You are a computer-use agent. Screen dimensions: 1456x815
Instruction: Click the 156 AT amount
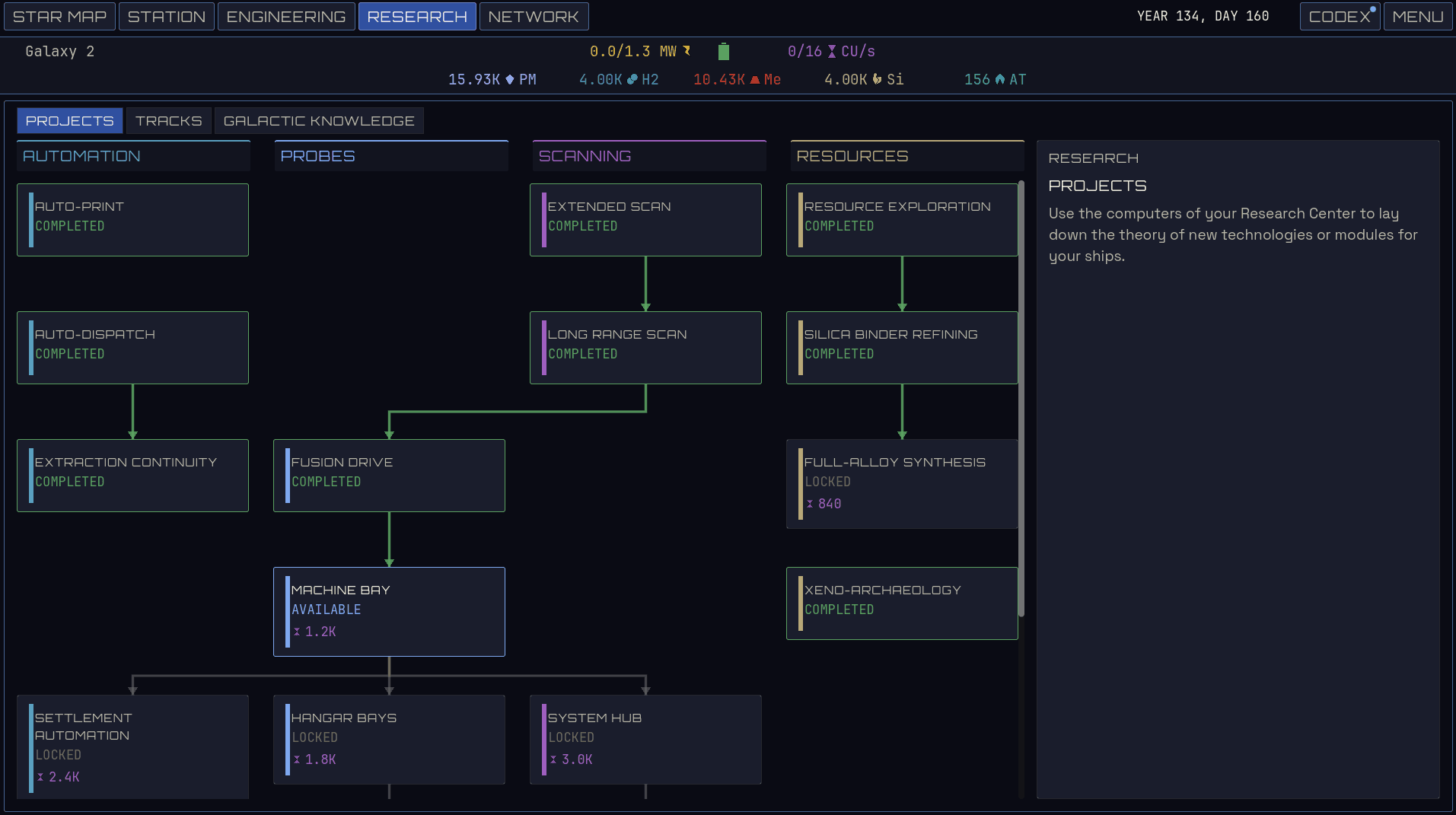point(977,79)
